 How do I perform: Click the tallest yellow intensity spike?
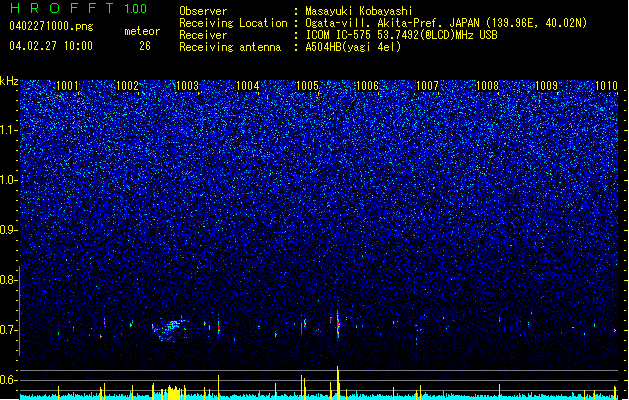coord(338,381)
